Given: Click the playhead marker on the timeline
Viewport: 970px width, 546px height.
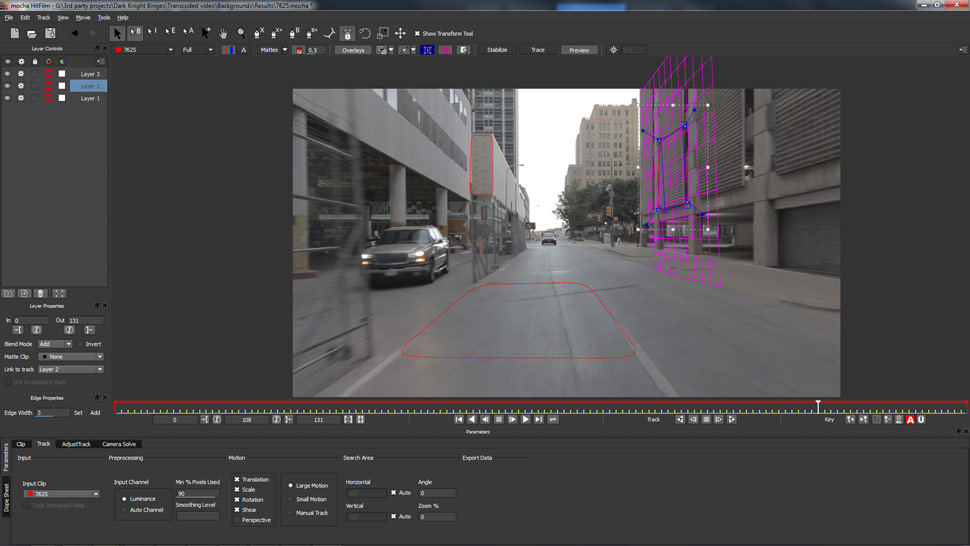Looking at the screenshot, I should 817,405.
